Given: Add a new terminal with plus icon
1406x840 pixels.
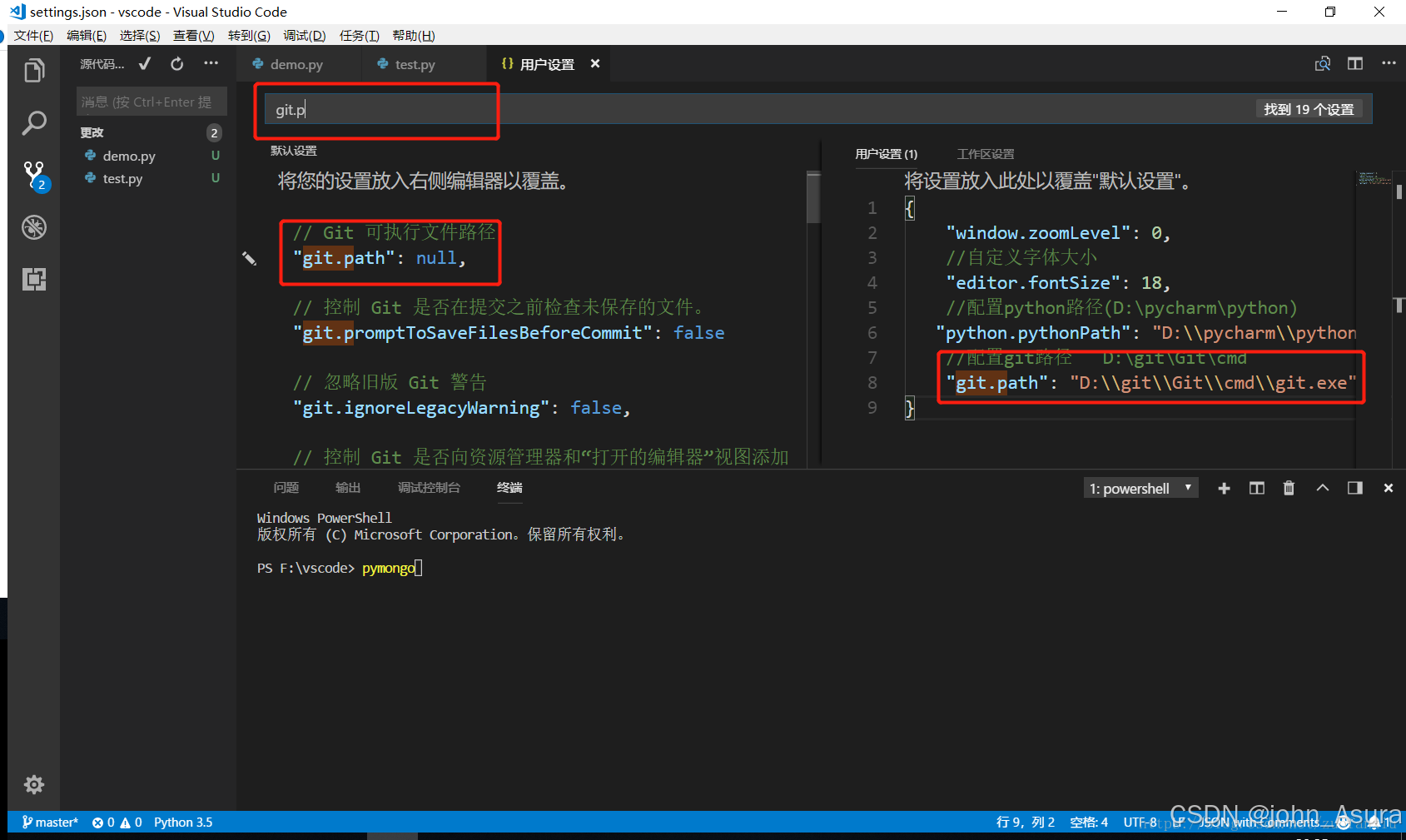Looking at the screenshot, I should [x=1224, y=489].
